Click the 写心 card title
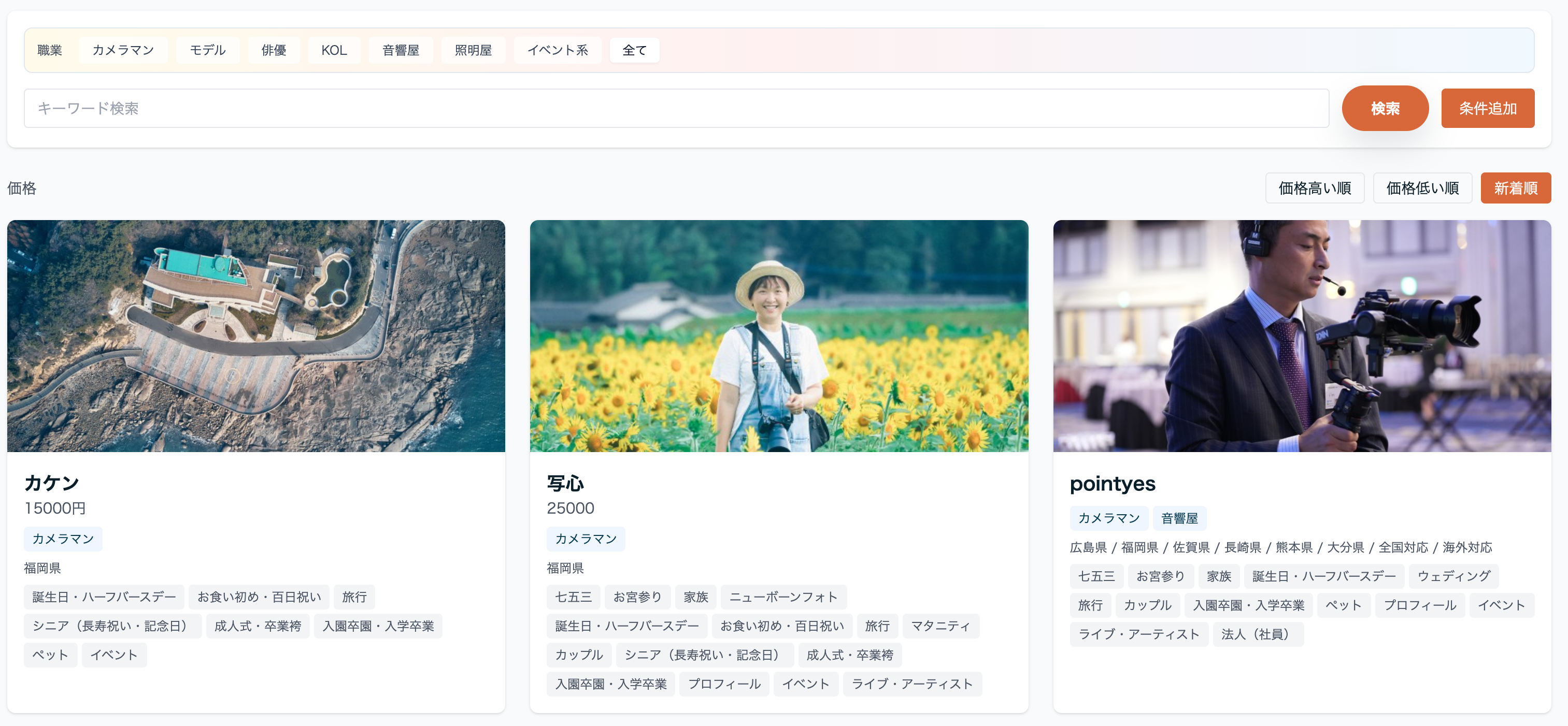 pyautogui.click(x=565, y=483)
